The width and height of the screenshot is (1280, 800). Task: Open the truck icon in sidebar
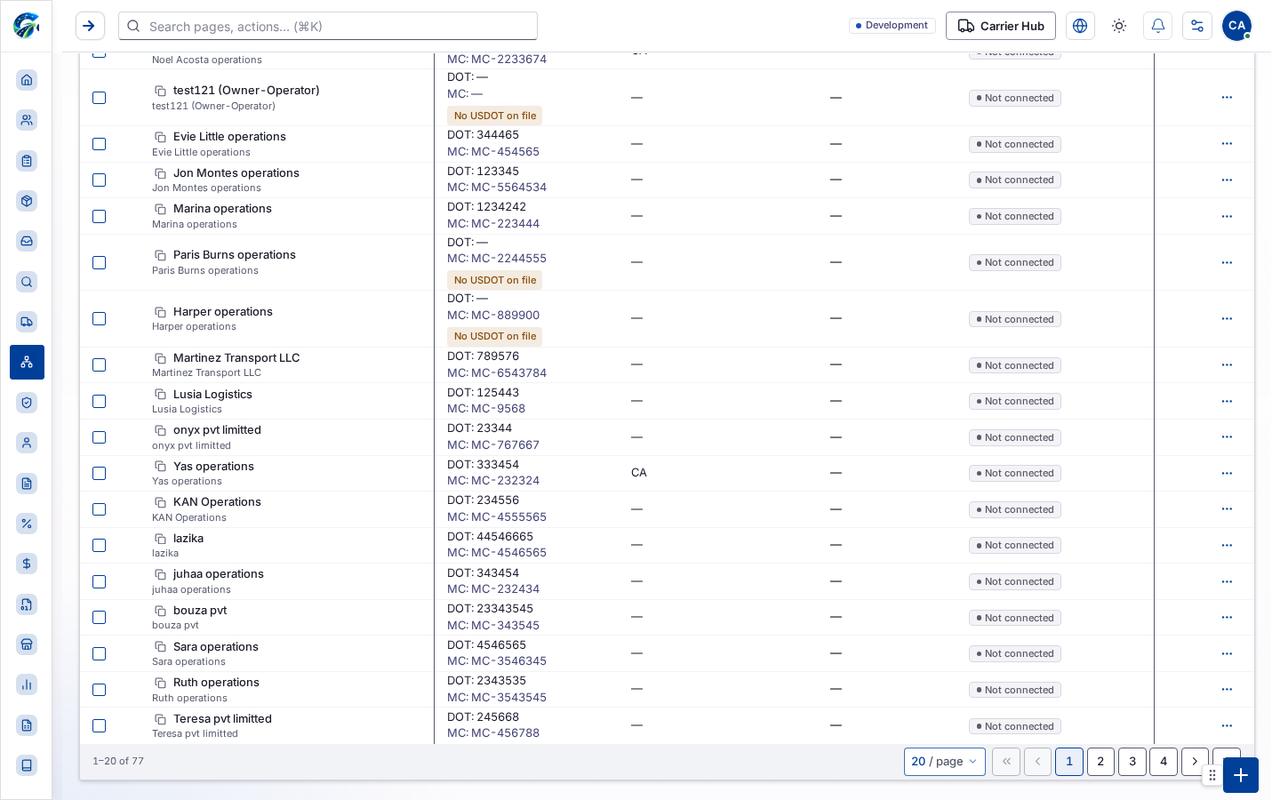click(27, 322)
